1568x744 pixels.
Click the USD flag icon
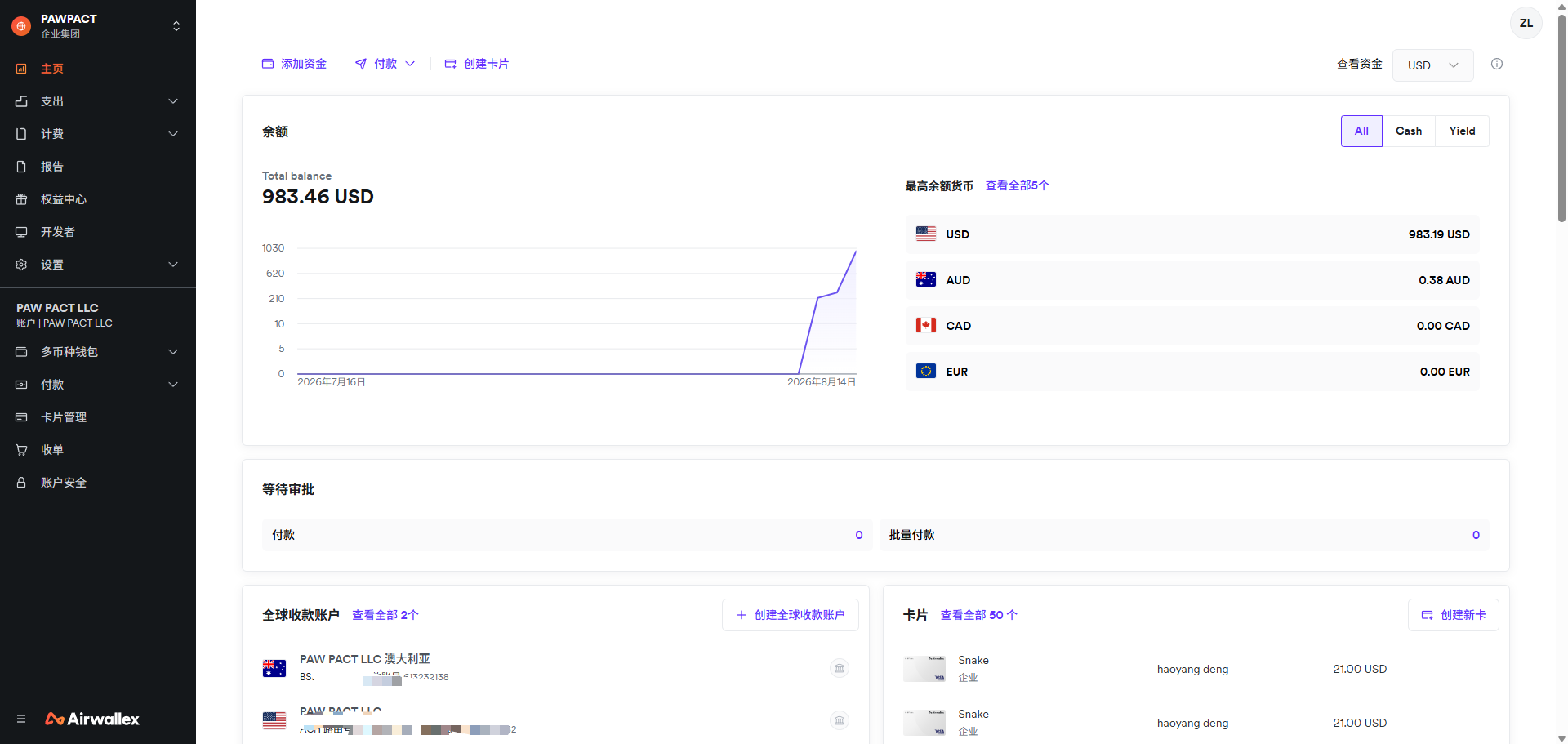pos(926,234)
